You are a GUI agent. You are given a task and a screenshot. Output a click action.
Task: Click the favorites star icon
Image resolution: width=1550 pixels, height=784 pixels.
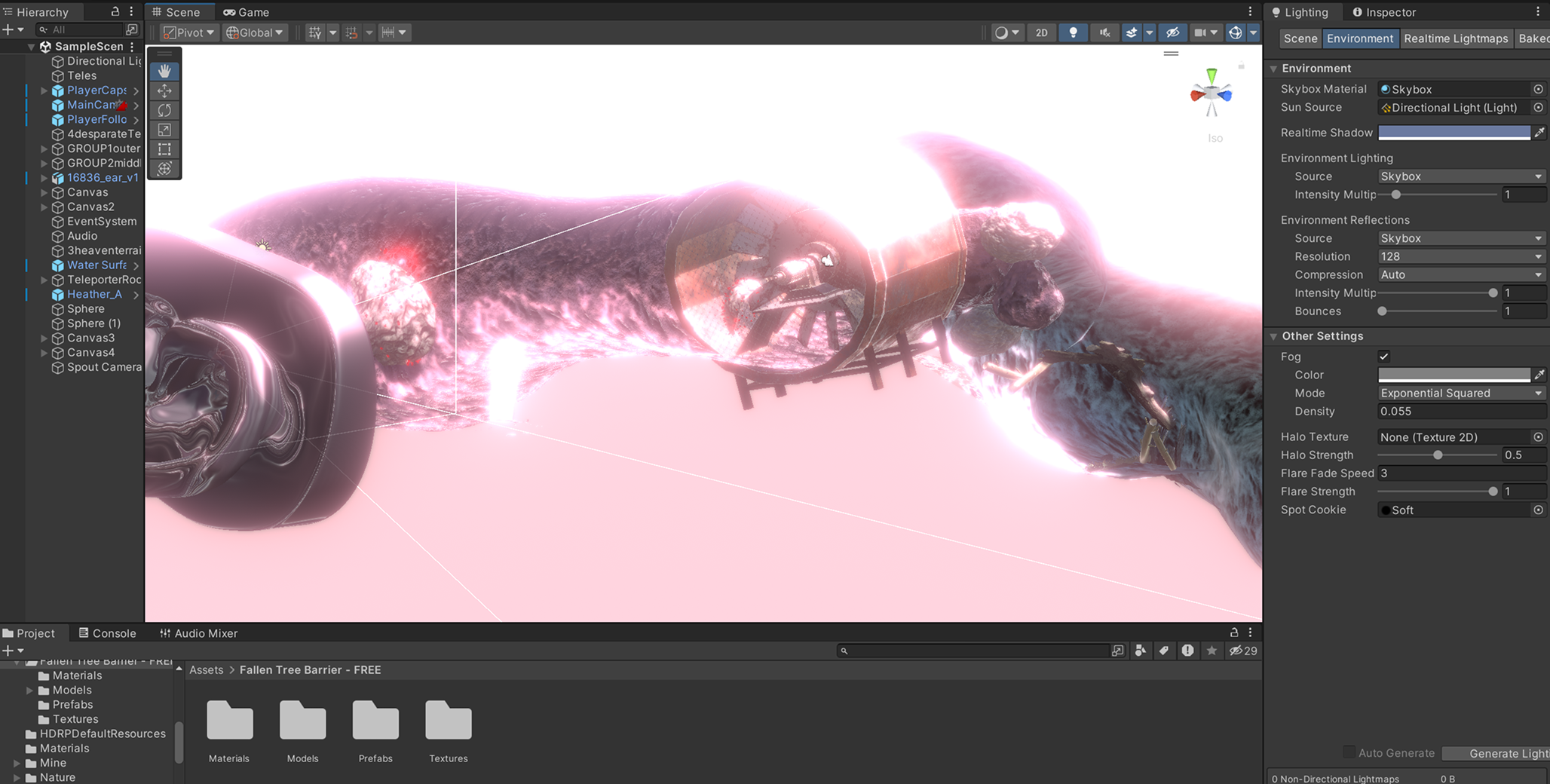tap(1212, 651)
